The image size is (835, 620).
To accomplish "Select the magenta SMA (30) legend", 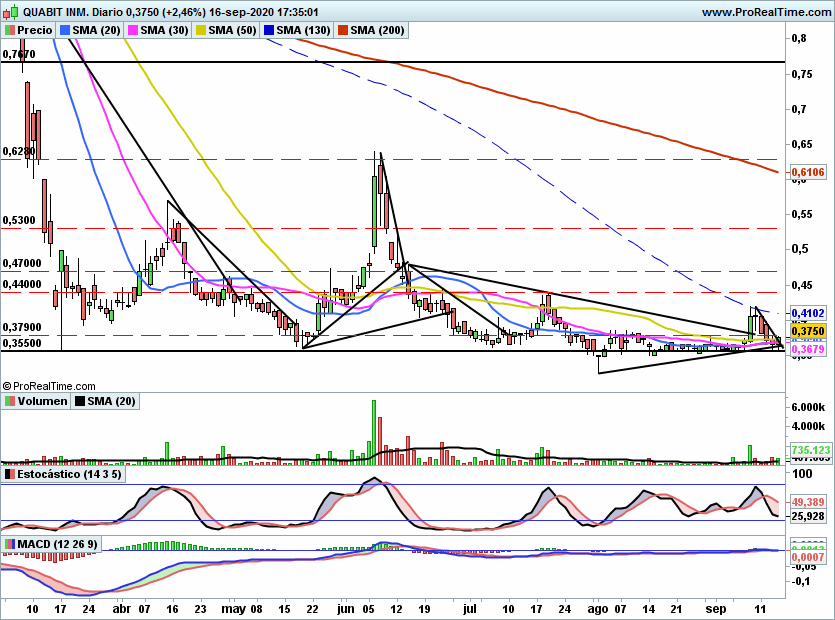I will point(158,30).
